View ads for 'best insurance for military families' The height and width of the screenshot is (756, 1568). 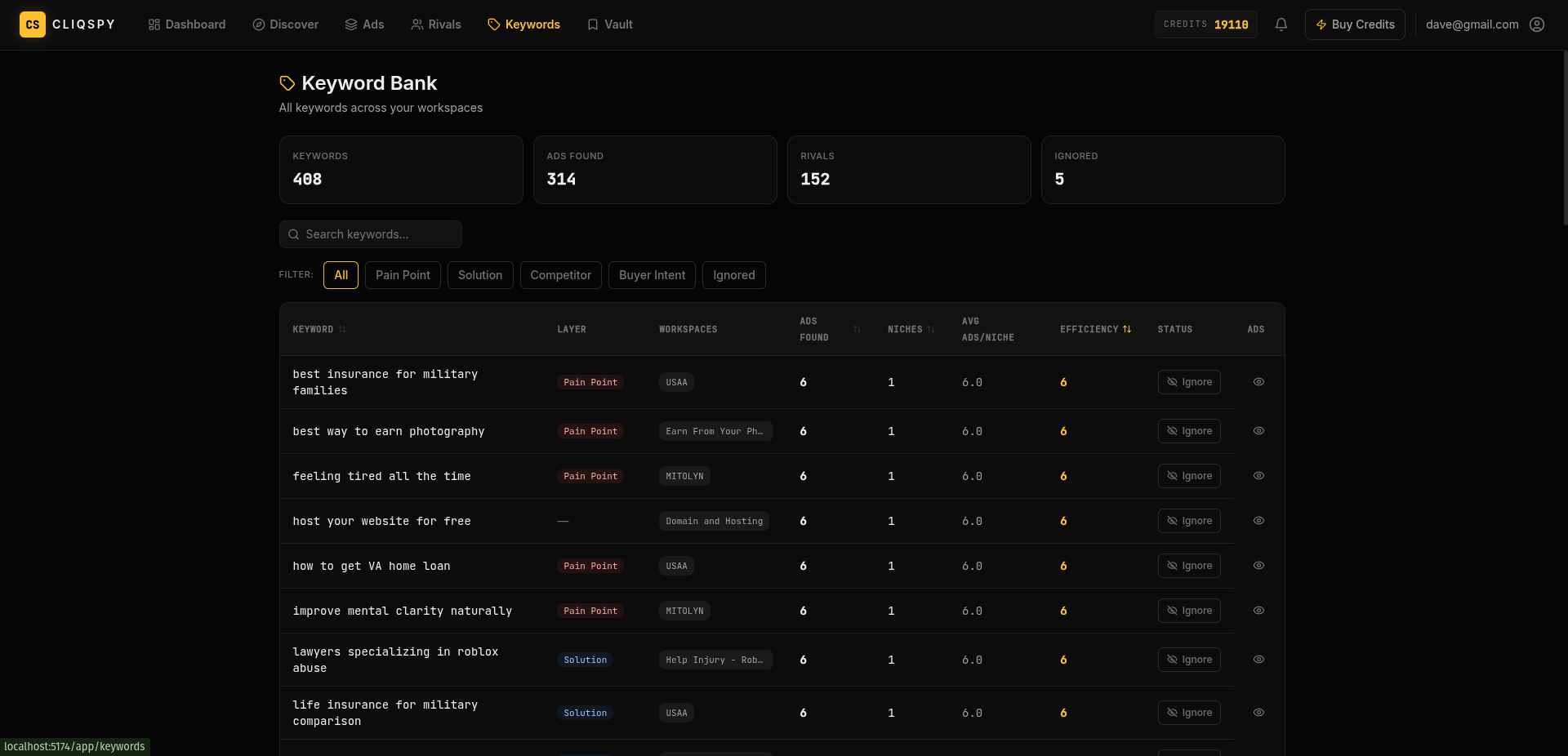pos(1258,382)
